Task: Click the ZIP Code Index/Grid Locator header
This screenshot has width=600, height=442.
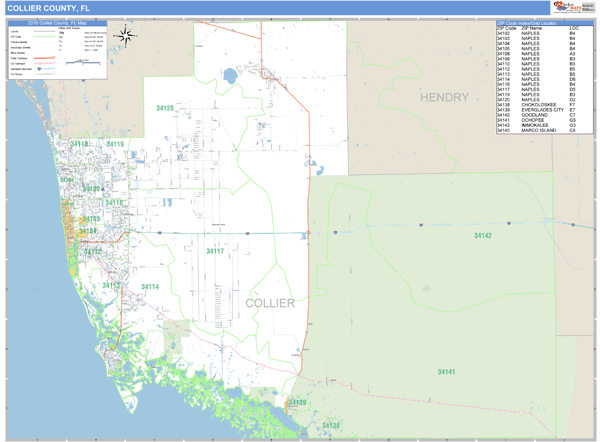Action: (543, 21)
